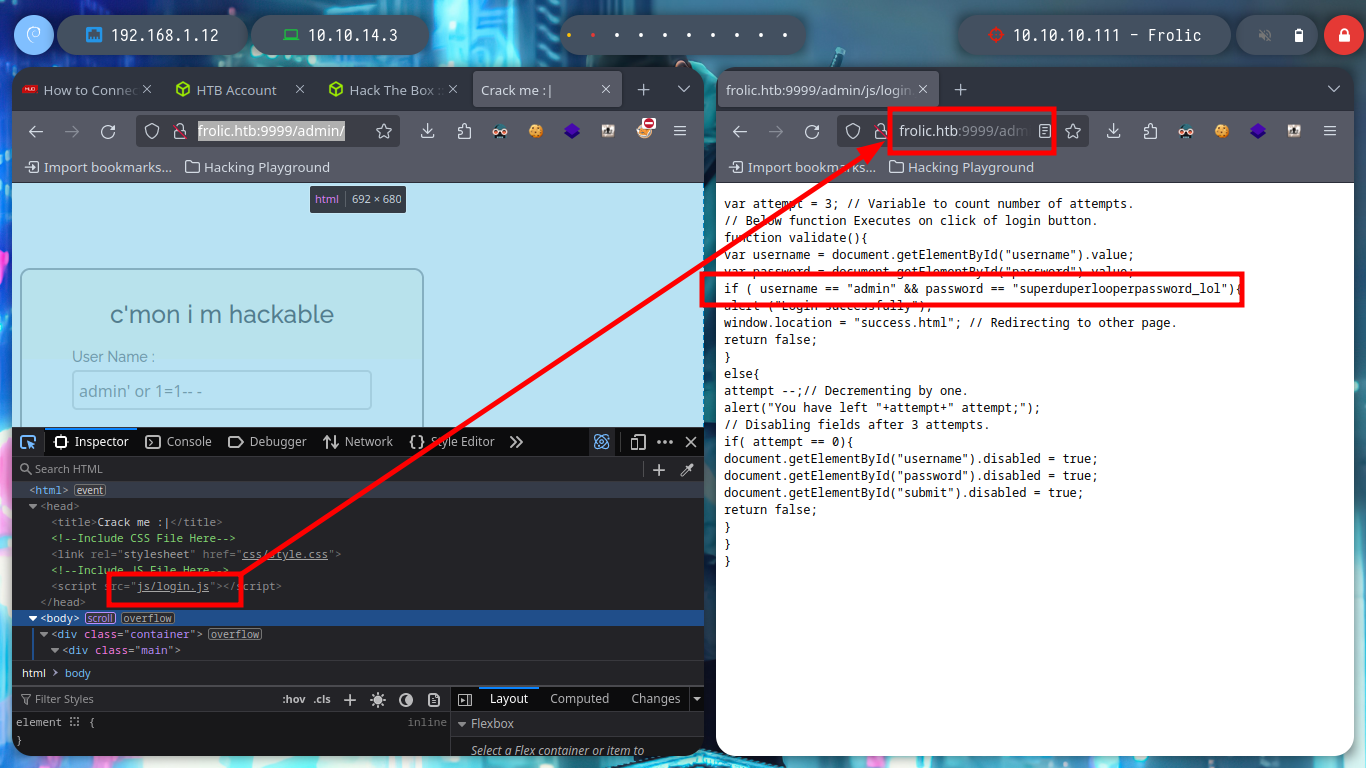Toggle the sidebar split pane icon

tap(464, 700)
